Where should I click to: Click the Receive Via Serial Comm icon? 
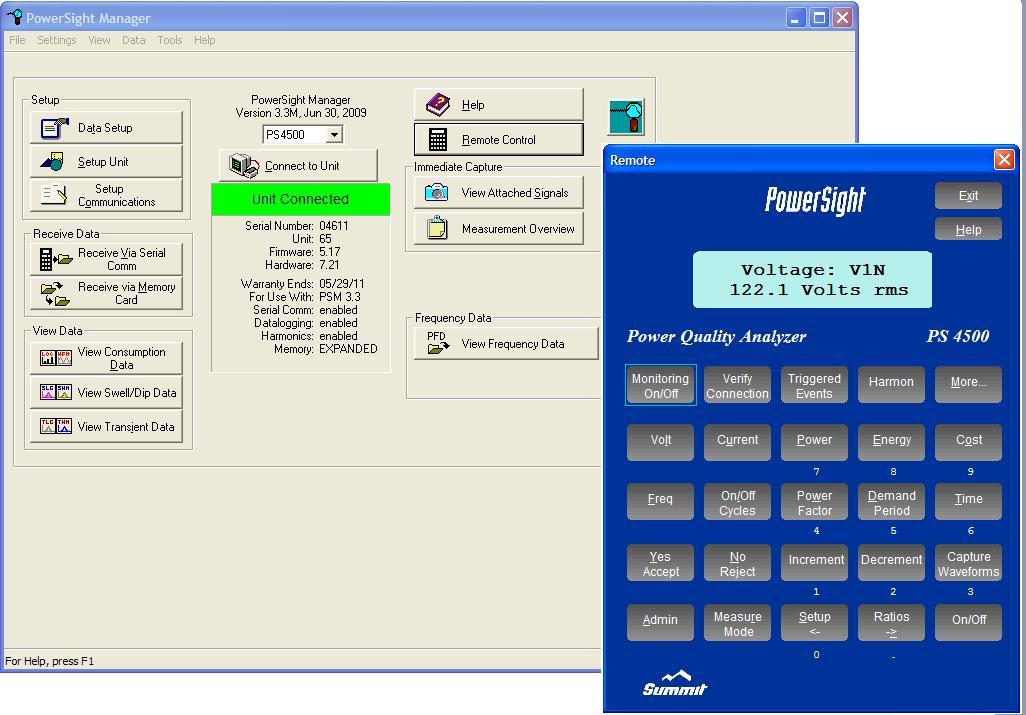pos(55,260)
